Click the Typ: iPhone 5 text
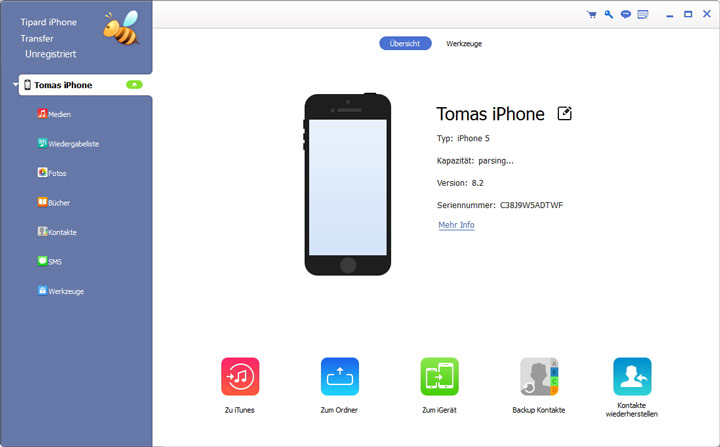720x447 pixels. point(463,138)
